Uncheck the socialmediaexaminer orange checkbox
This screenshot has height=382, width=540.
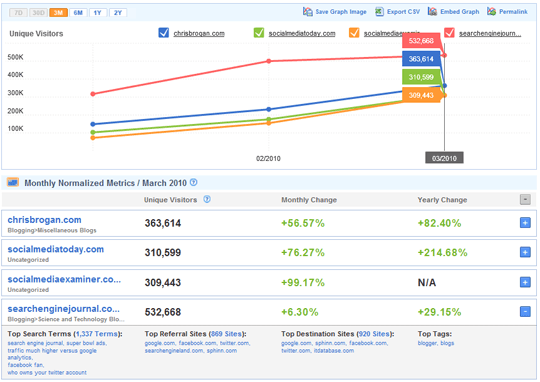pos(354,33)
